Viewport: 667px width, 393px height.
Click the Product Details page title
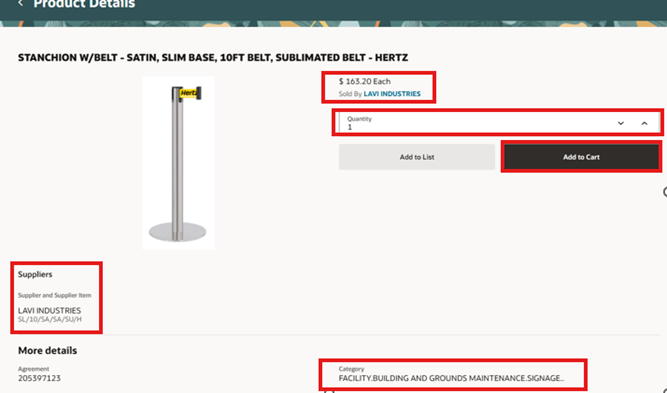pyautogui.click(x=84, y=4)
